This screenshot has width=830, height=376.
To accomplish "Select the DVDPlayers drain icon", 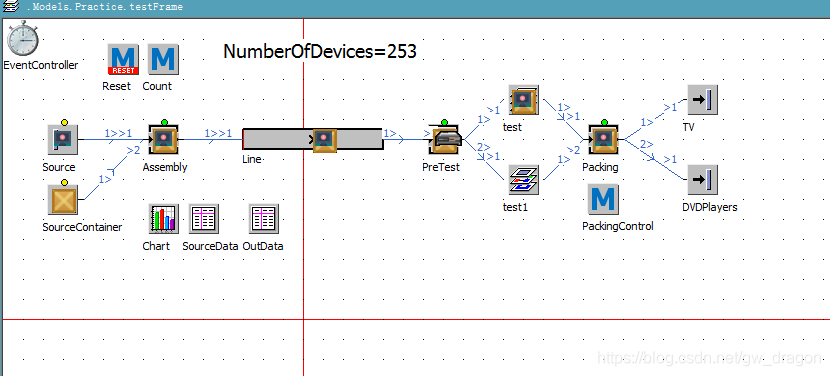I will (x=703, y=180).
